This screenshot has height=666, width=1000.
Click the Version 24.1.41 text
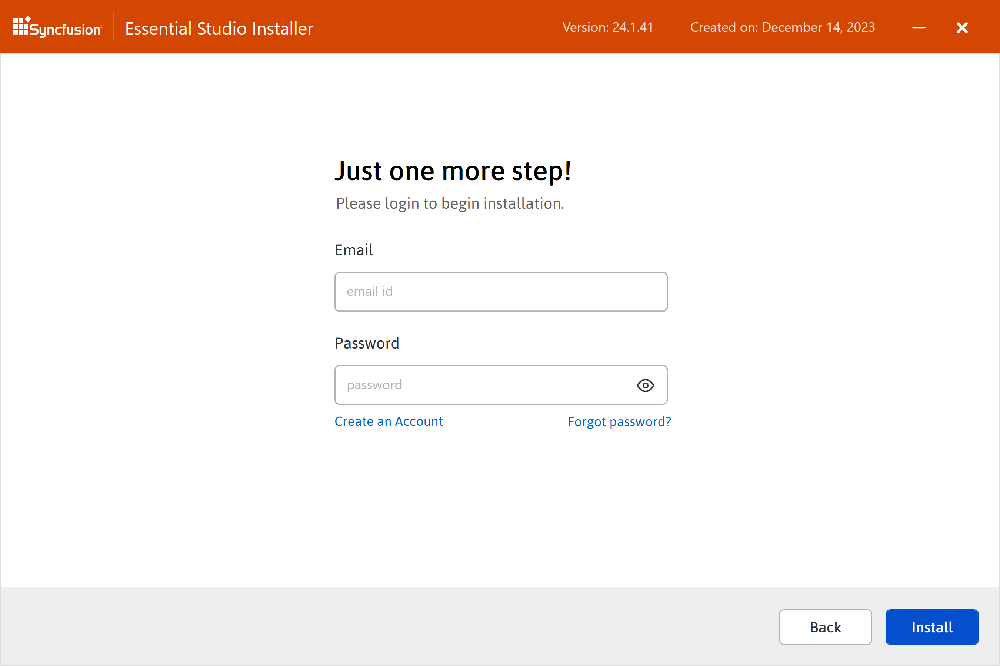click(607, 28)
